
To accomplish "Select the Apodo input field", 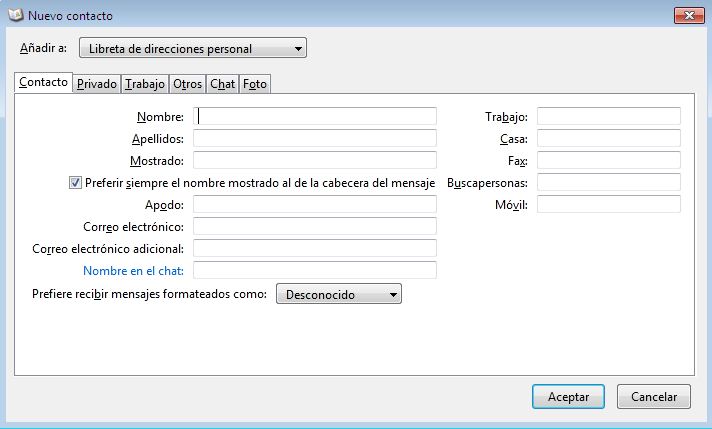I will (x=315, y=204).
